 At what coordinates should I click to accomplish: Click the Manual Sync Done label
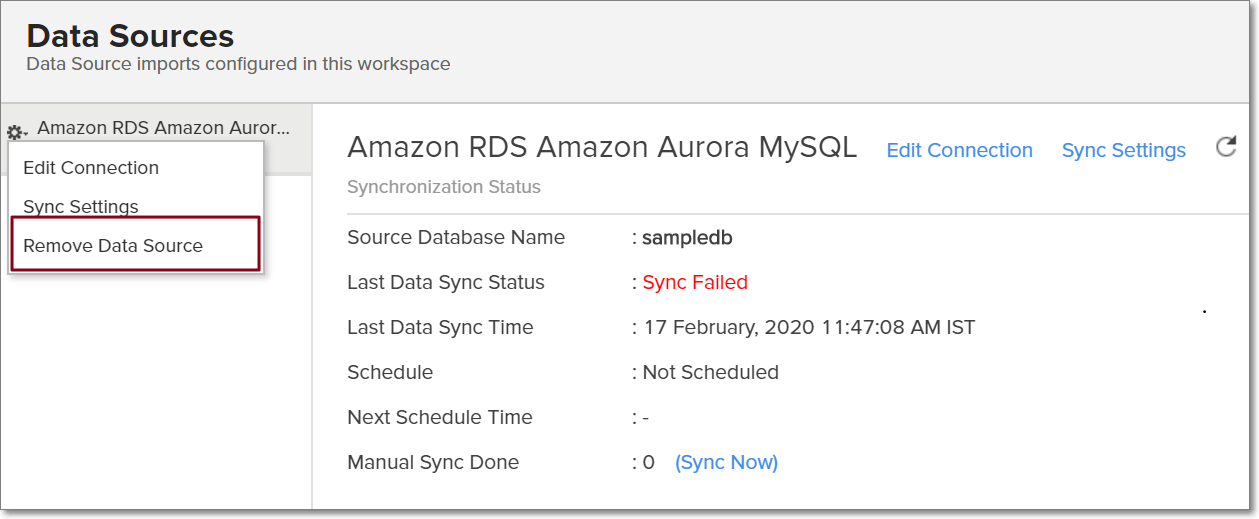pos(433,463)
